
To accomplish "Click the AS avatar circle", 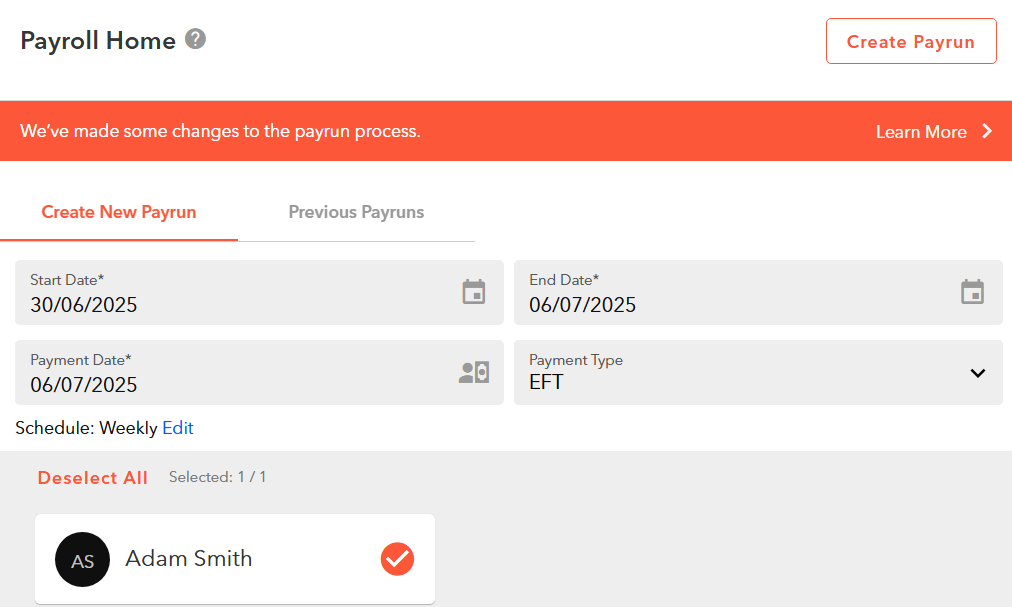I will coord(83,559).
